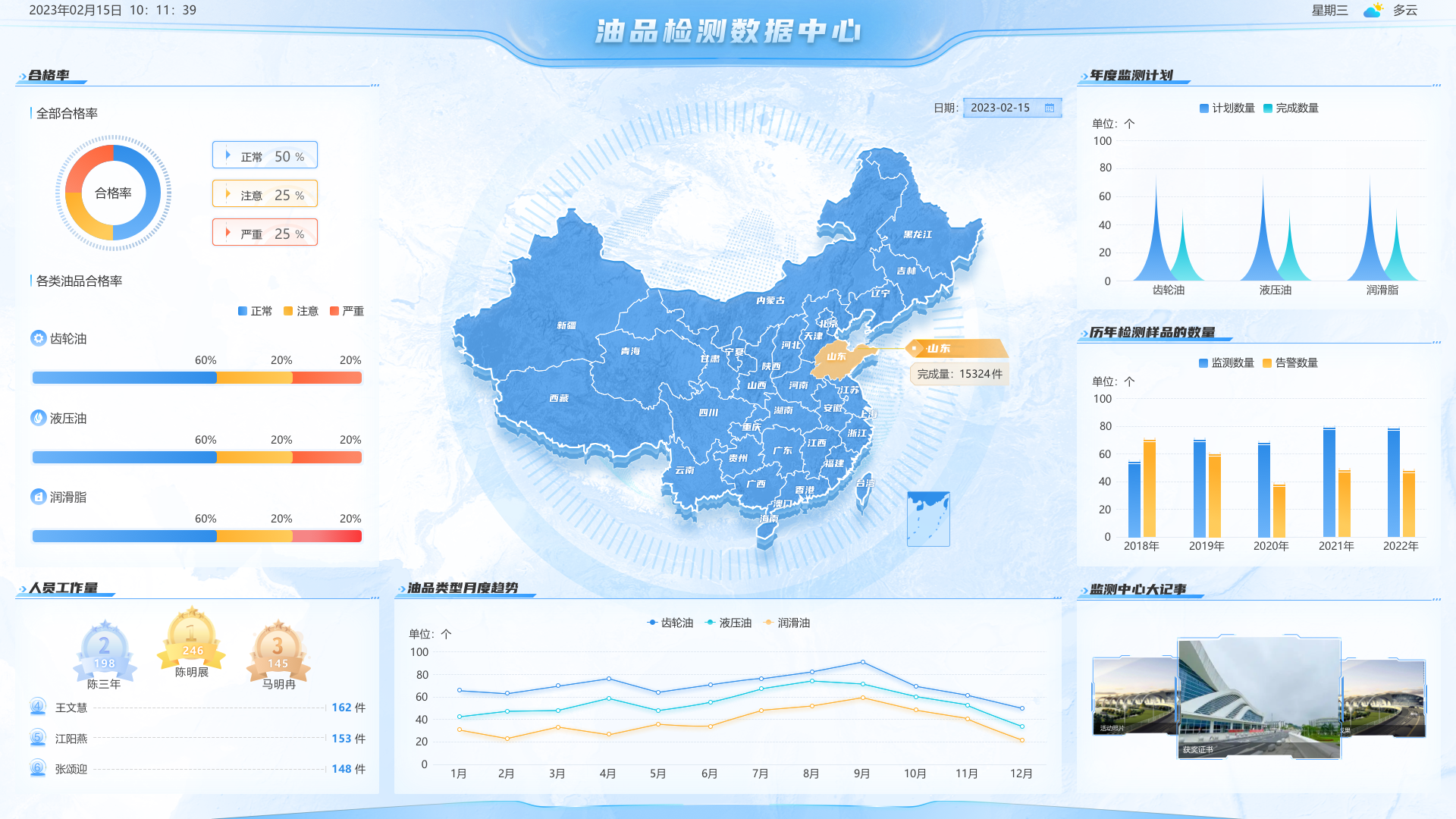This screenshot has width=1456, height=819.
Task: Click the silver number 2 medal of 陈三年
Action: [x=105, y=646]
